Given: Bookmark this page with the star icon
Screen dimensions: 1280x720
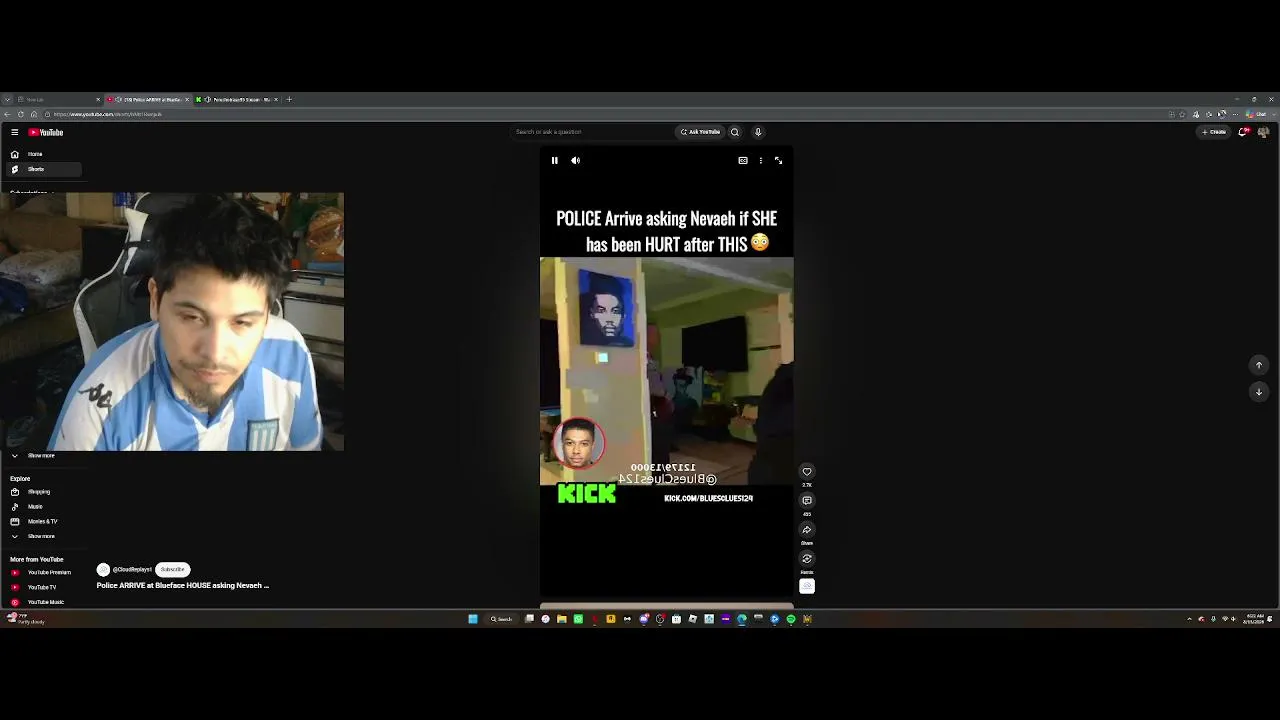Looking at the screenshot, I should 1183,114.
